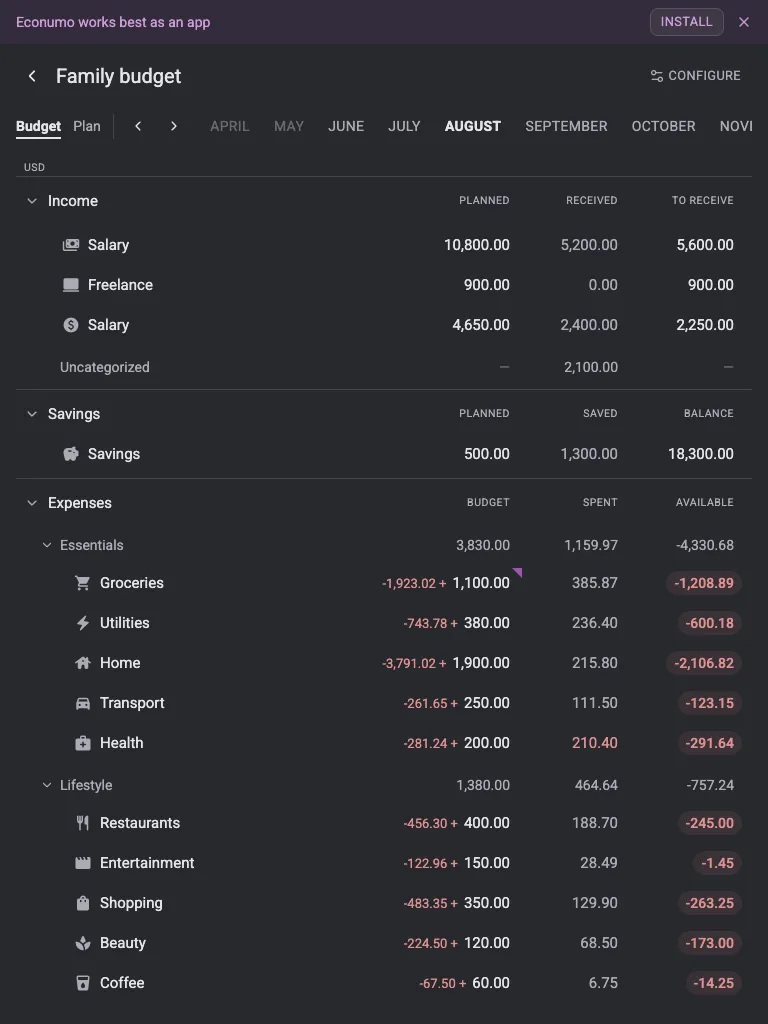
Task: Click the Entertainment clapperboard icon
Action: [82, 863]
